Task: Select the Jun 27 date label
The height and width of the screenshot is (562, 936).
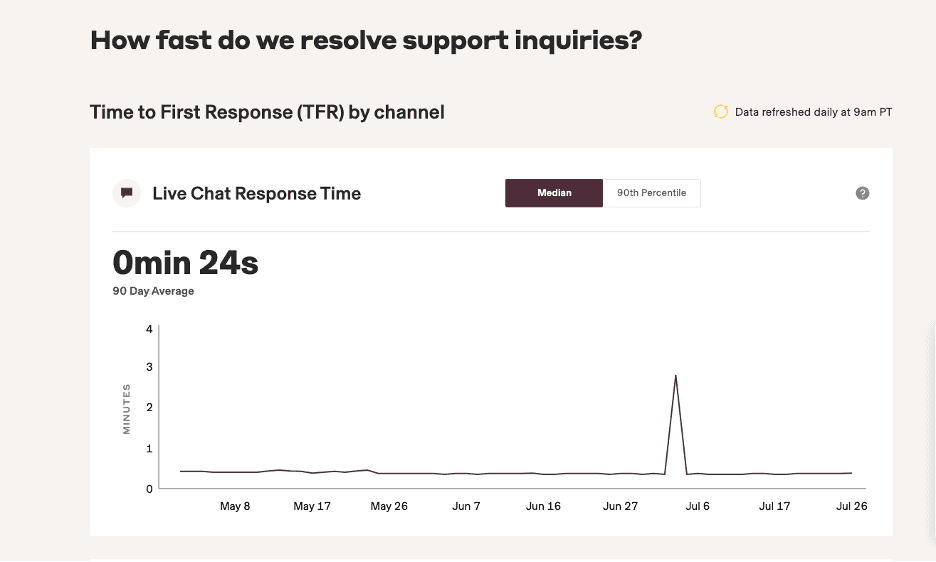Action: point(620,506)
